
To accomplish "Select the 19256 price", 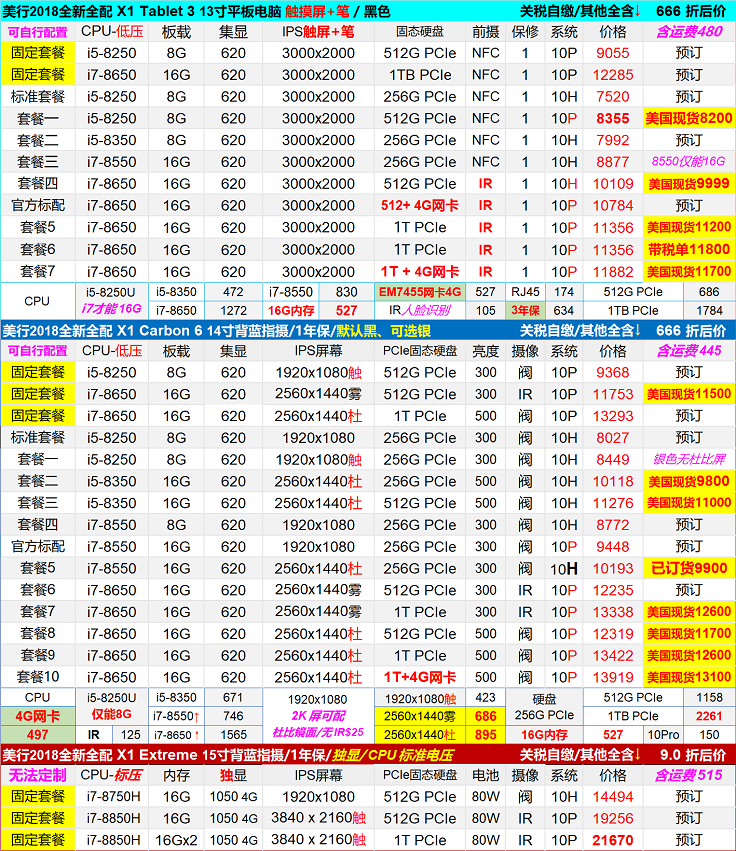I will tap(613, 818).
